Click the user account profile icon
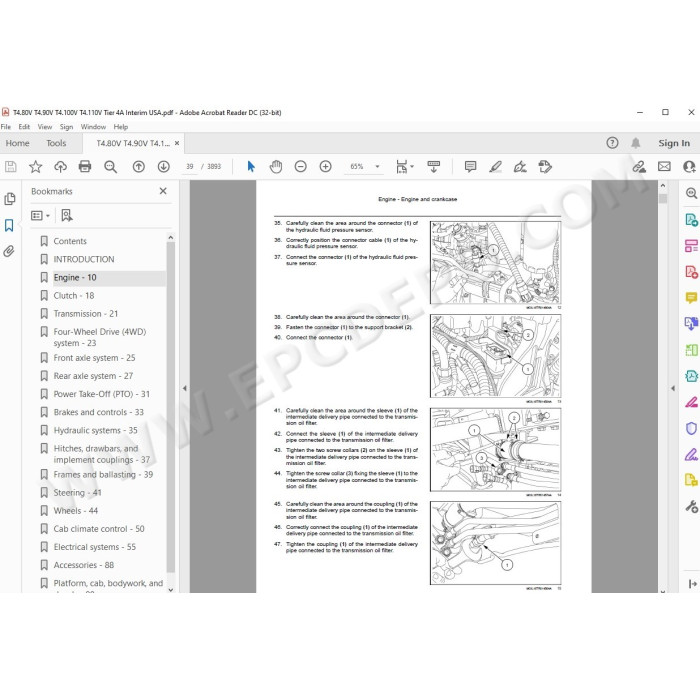The image size is (700, 700). point(690,167)
